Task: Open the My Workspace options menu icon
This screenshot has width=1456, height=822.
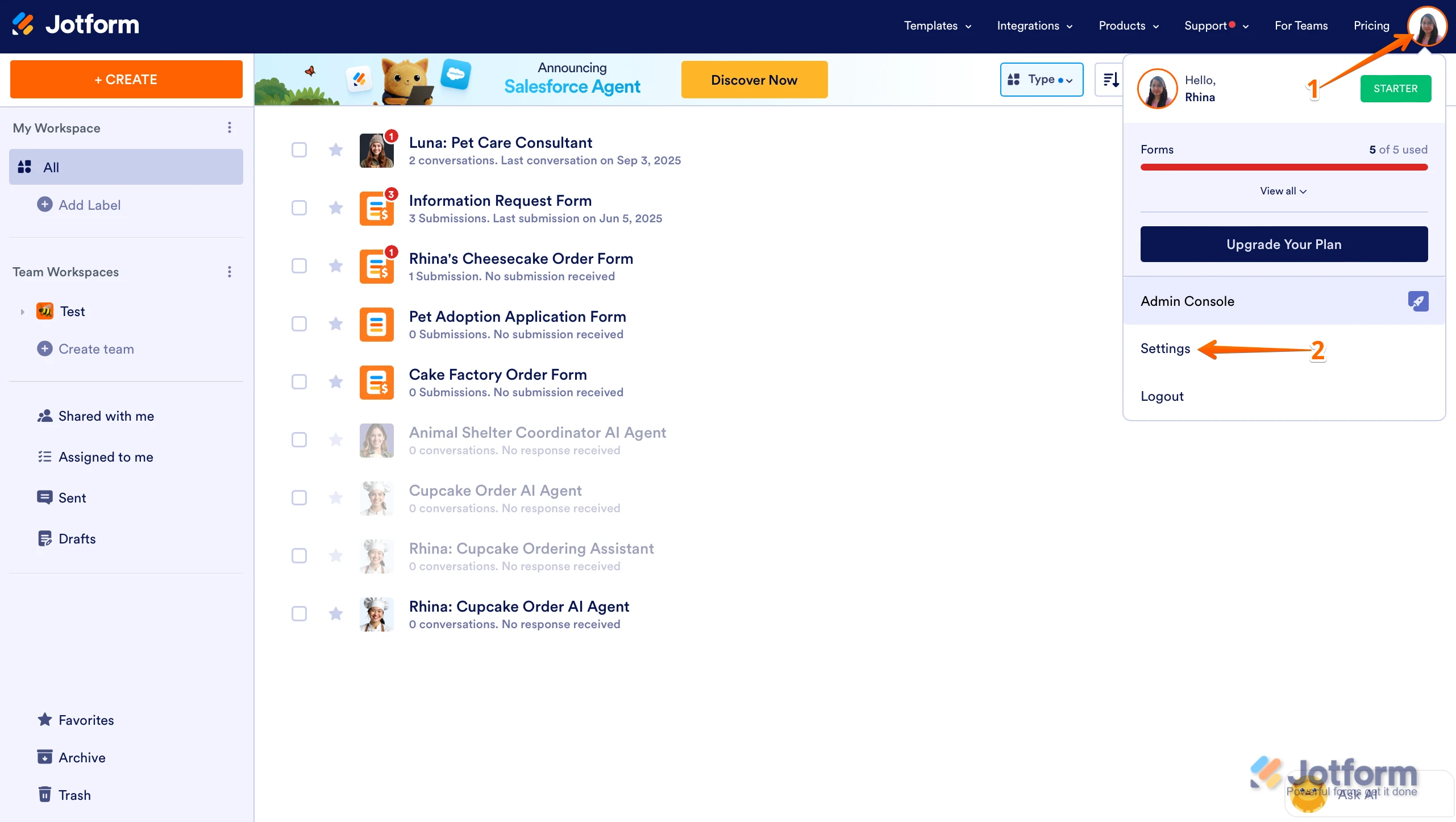Action: tap(229, 127)
